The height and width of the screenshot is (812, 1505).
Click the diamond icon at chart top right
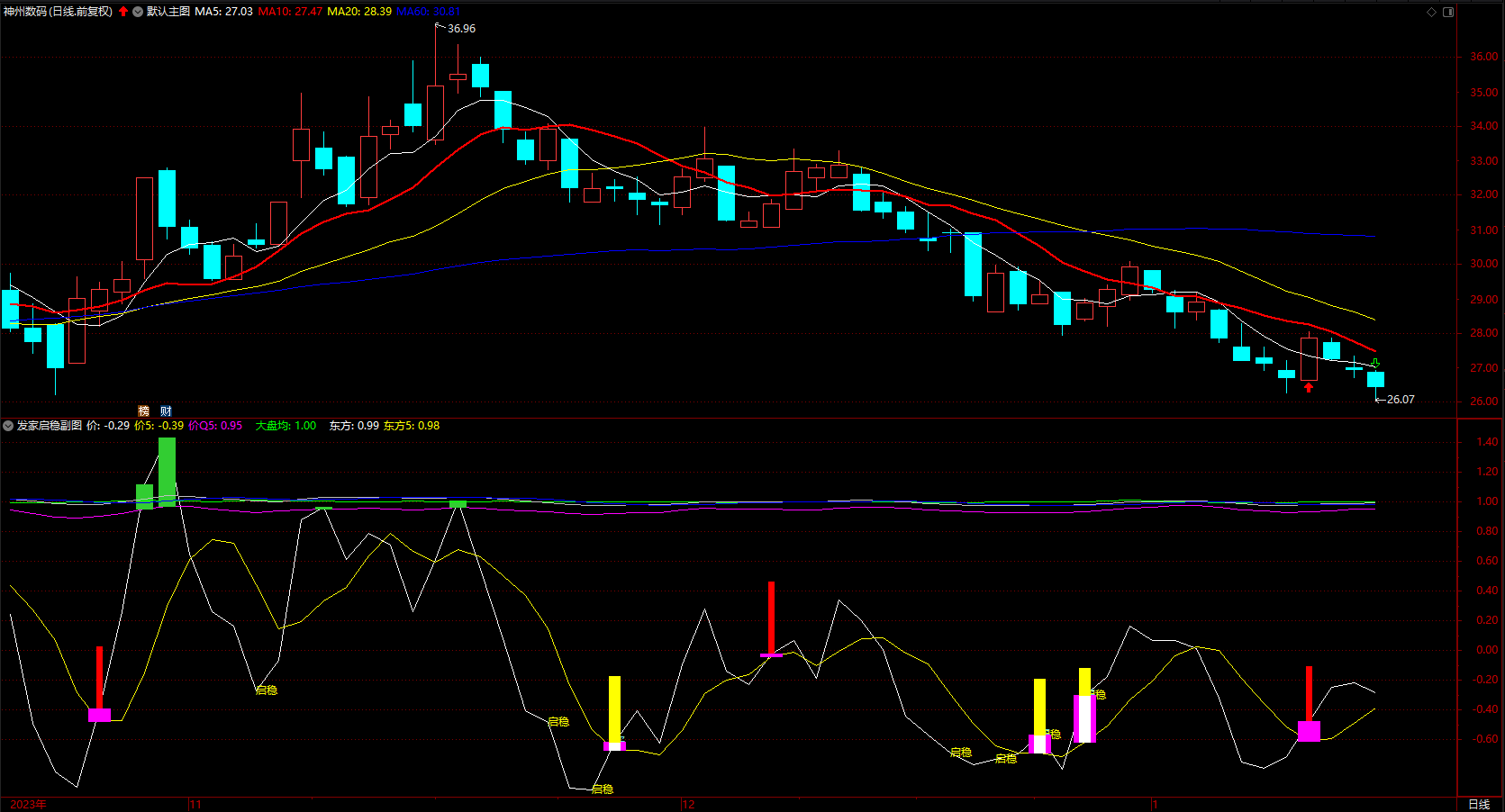click(x=1431, y=12)
